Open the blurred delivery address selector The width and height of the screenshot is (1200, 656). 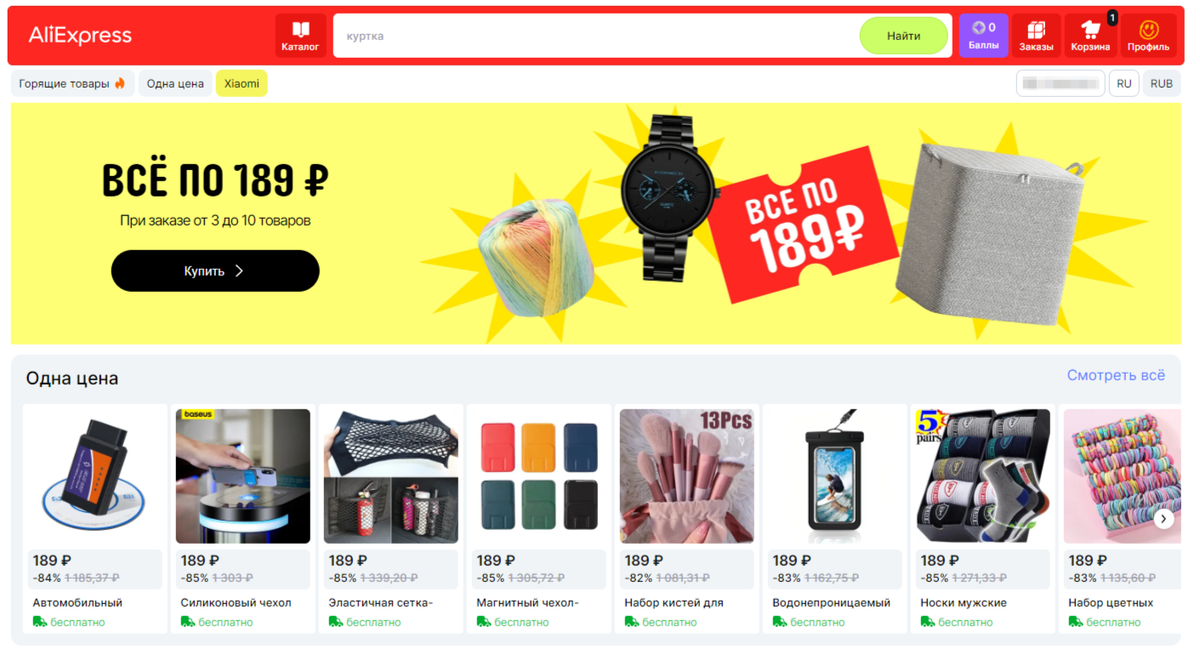[x=1060, y=84]
